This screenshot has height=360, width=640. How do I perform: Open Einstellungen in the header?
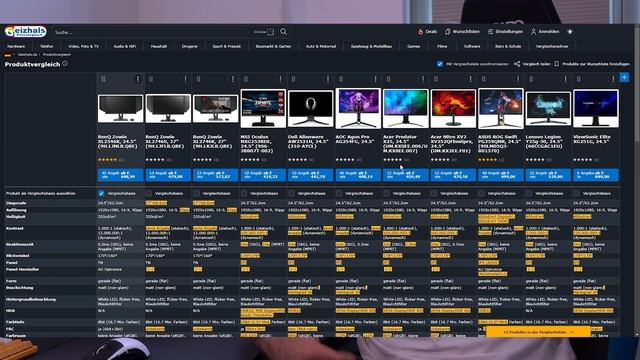coord(505,31)
